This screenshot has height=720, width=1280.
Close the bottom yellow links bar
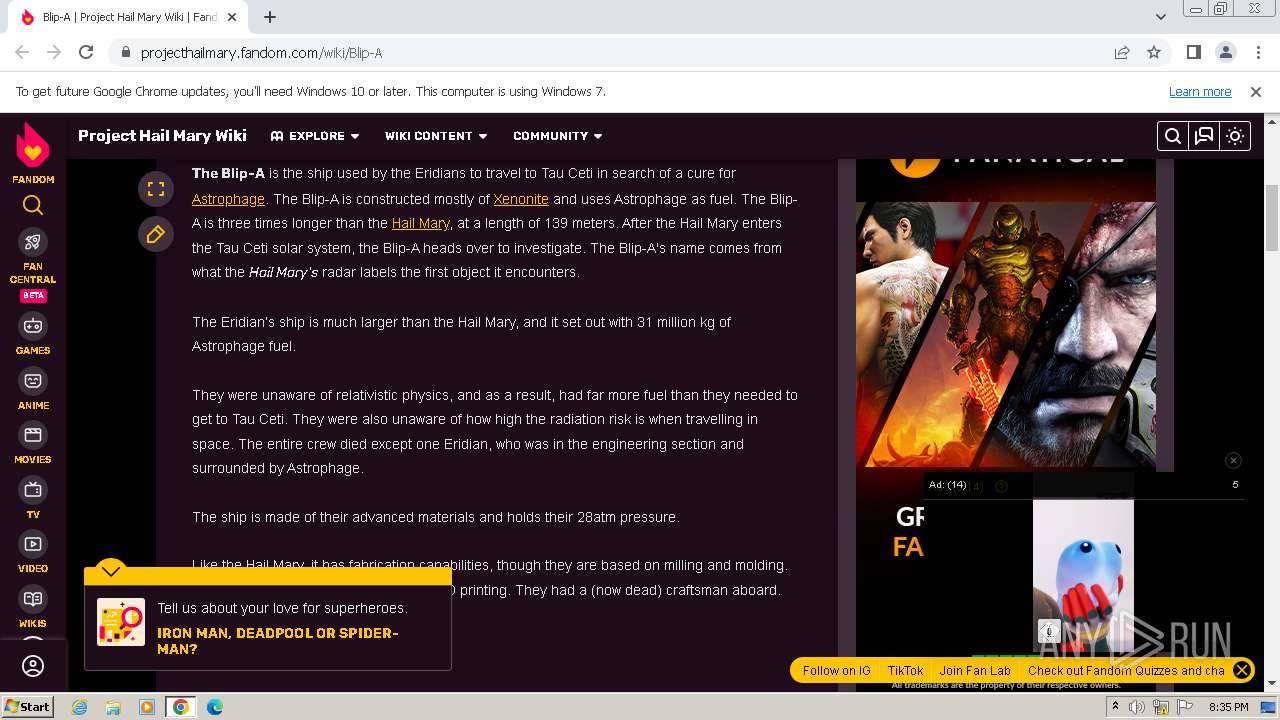click(x=1242, y=670)
